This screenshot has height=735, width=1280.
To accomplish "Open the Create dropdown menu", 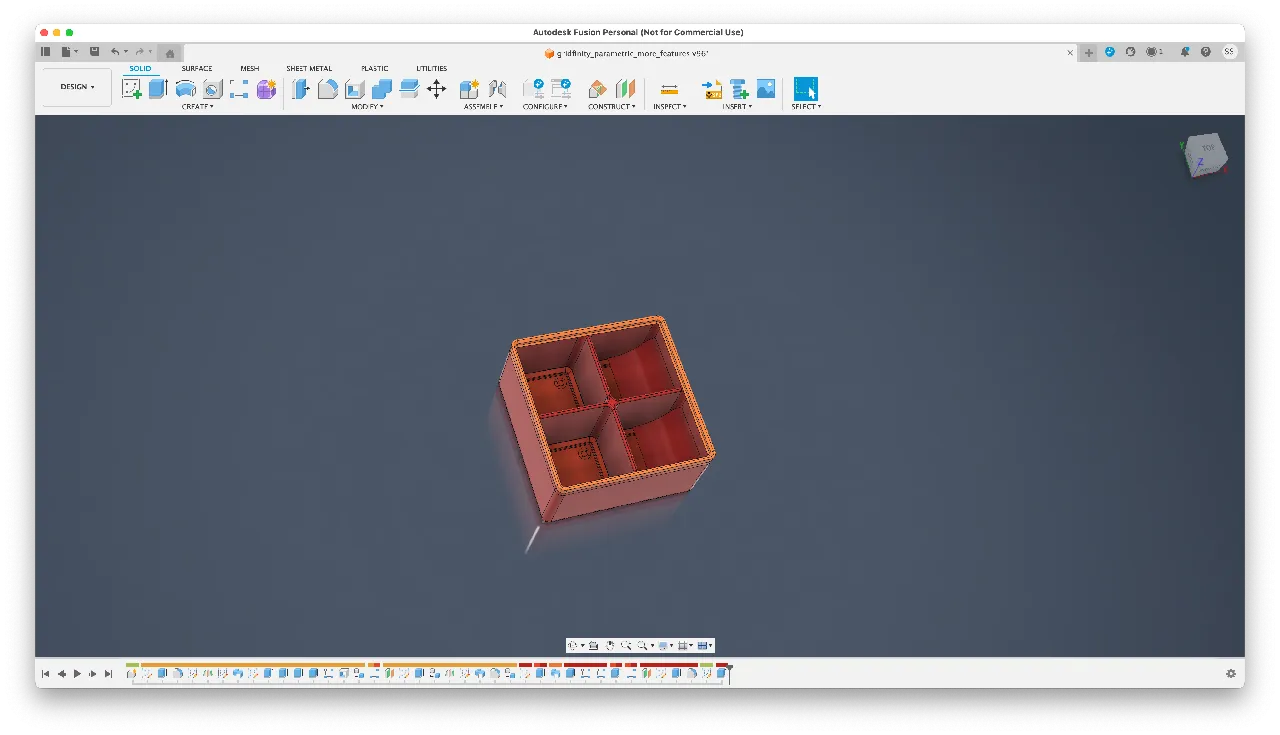I will [197, 106].
